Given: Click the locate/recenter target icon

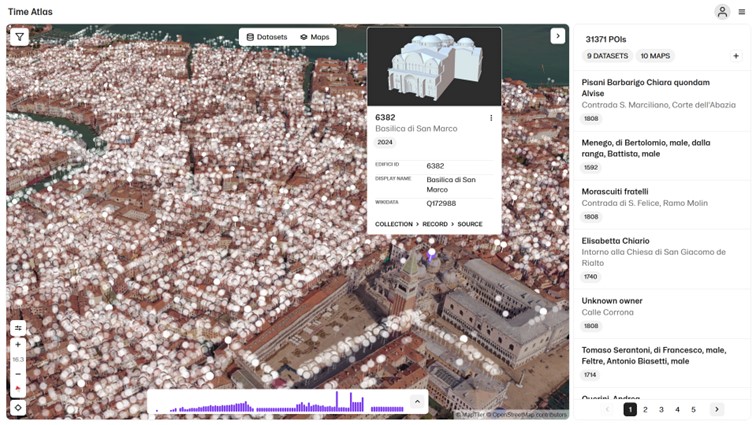Looking at the screenshot, I should pyautogui.click(x=18, y=407).
